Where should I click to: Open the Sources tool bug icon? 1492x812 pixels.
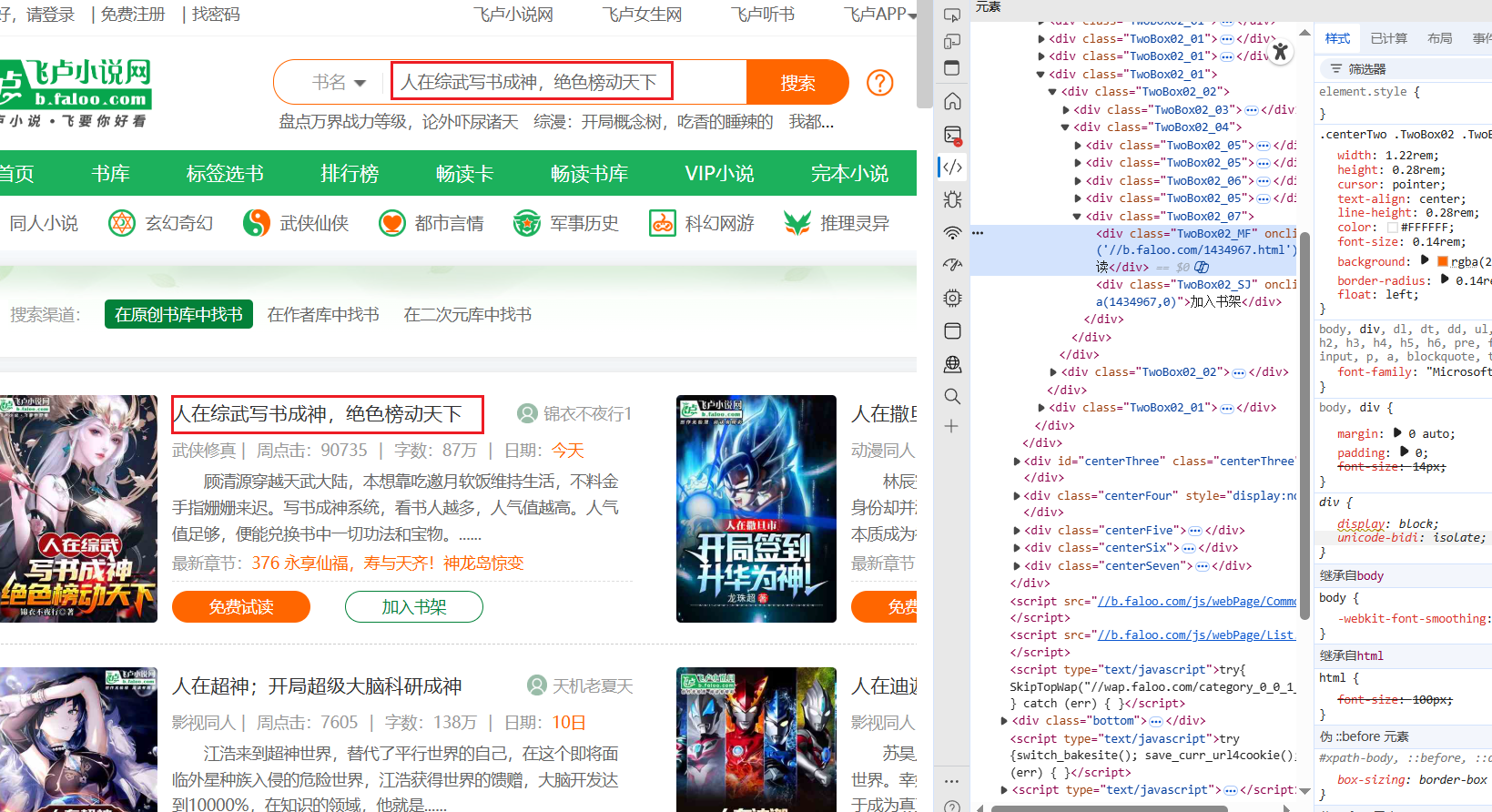click(x=952, y=199)
